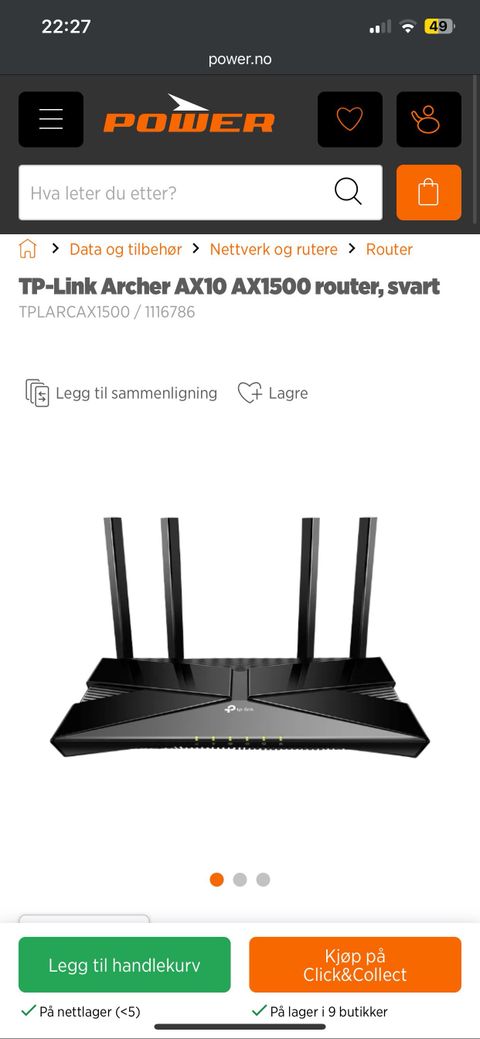Click 'Legg til handlekurv' button
This screenshot has height=1039, width=480.
(x=125, y=965)
